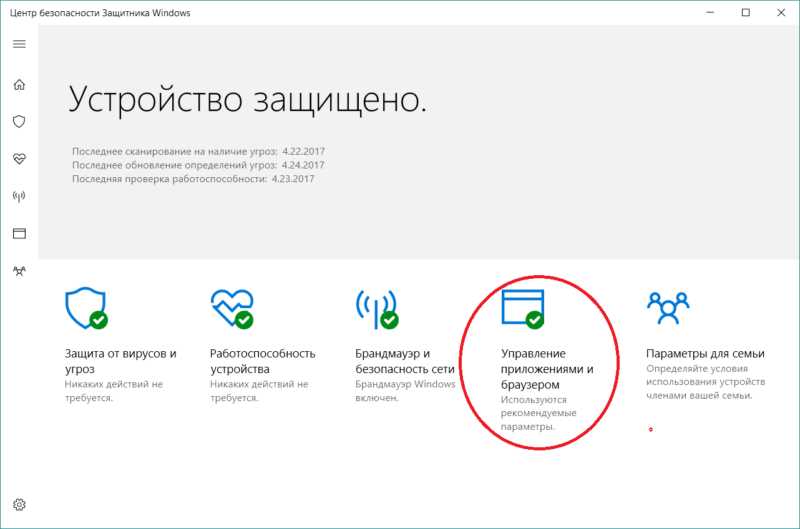800x529 pixels.
Task: Open 'Параметры для семьи' tile title
Action: coord(705,354)
